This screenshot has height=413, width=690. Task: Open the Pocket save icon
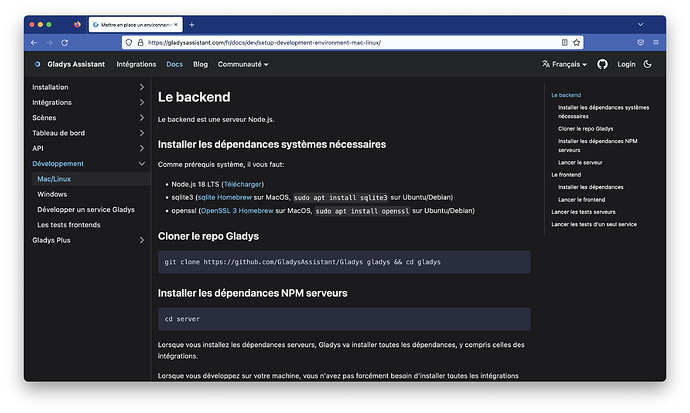point(641,43)
